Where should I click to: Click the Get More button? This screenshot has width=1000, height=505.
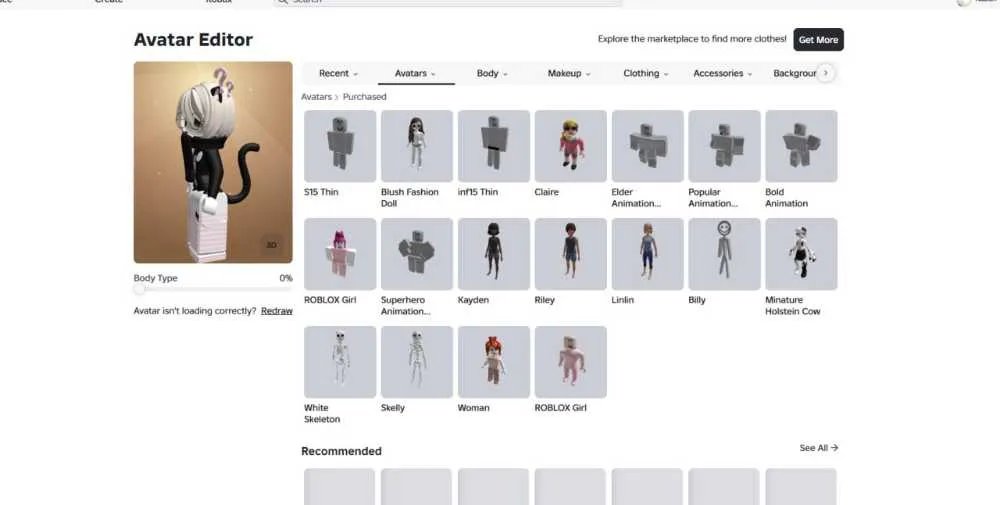tap(818, 40)
